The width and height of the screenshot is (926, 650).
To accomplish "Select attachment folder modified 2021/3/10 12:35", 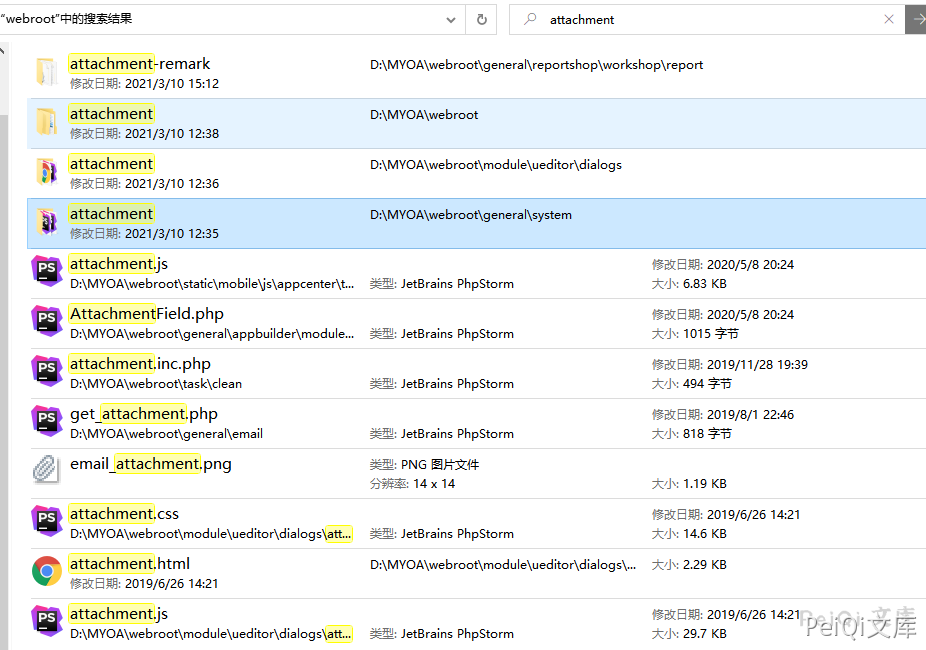I will [112, 214].
